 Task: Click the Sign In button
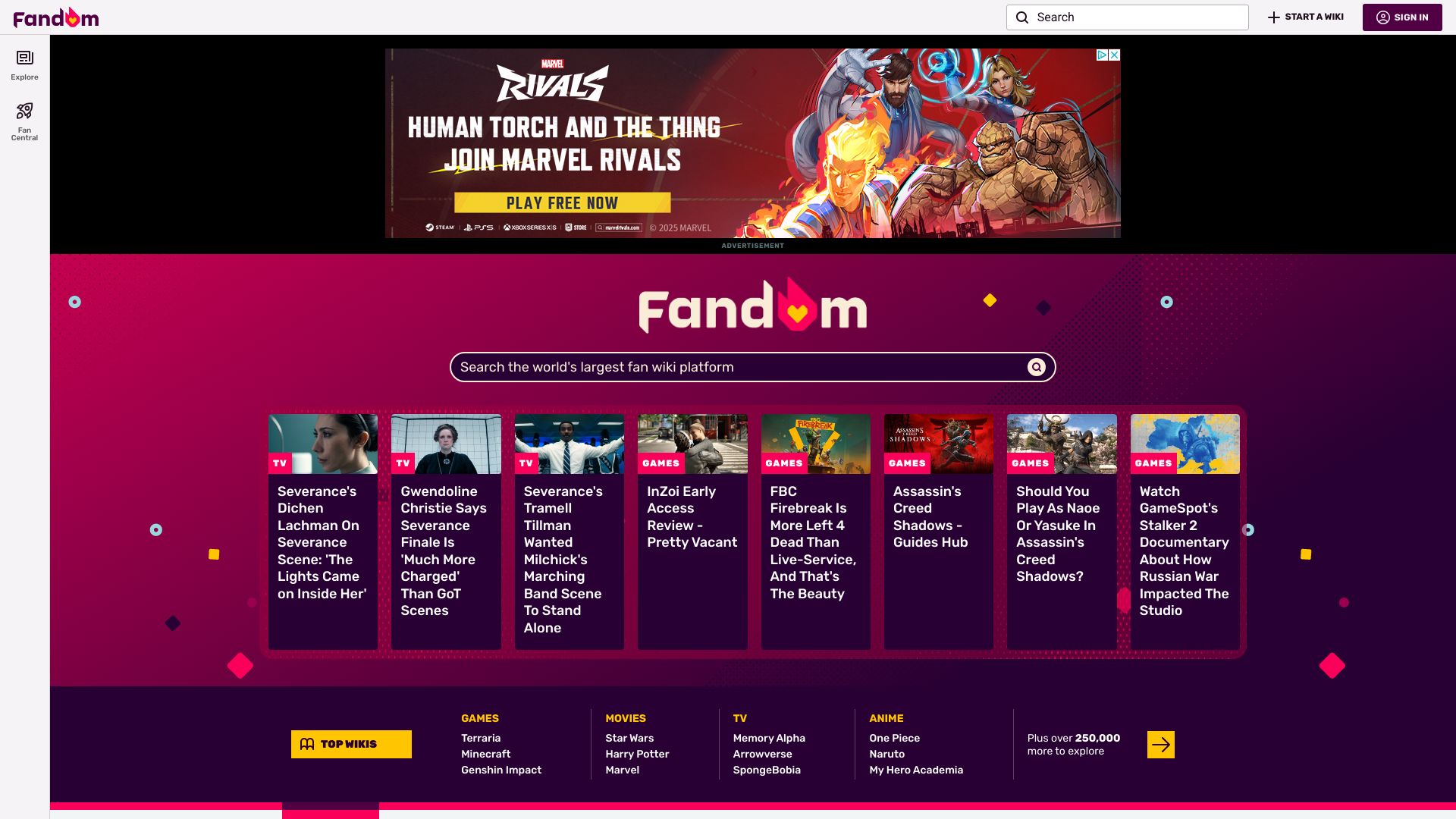coord(1402,17)
